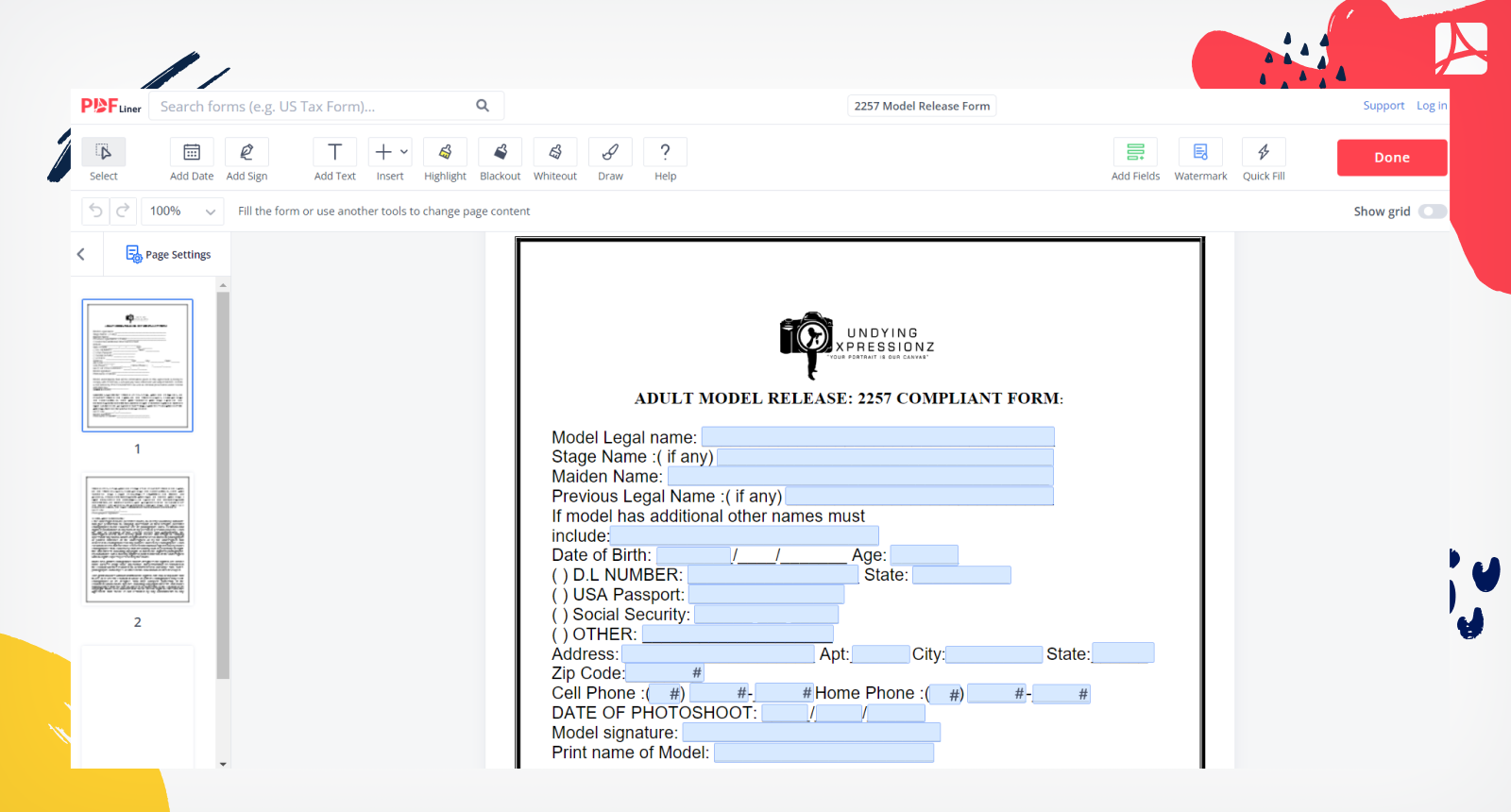This screenshot has height=812, width=1511.
Task: Select the Add Date calendar tool
Action: click(x=192, y=153)
